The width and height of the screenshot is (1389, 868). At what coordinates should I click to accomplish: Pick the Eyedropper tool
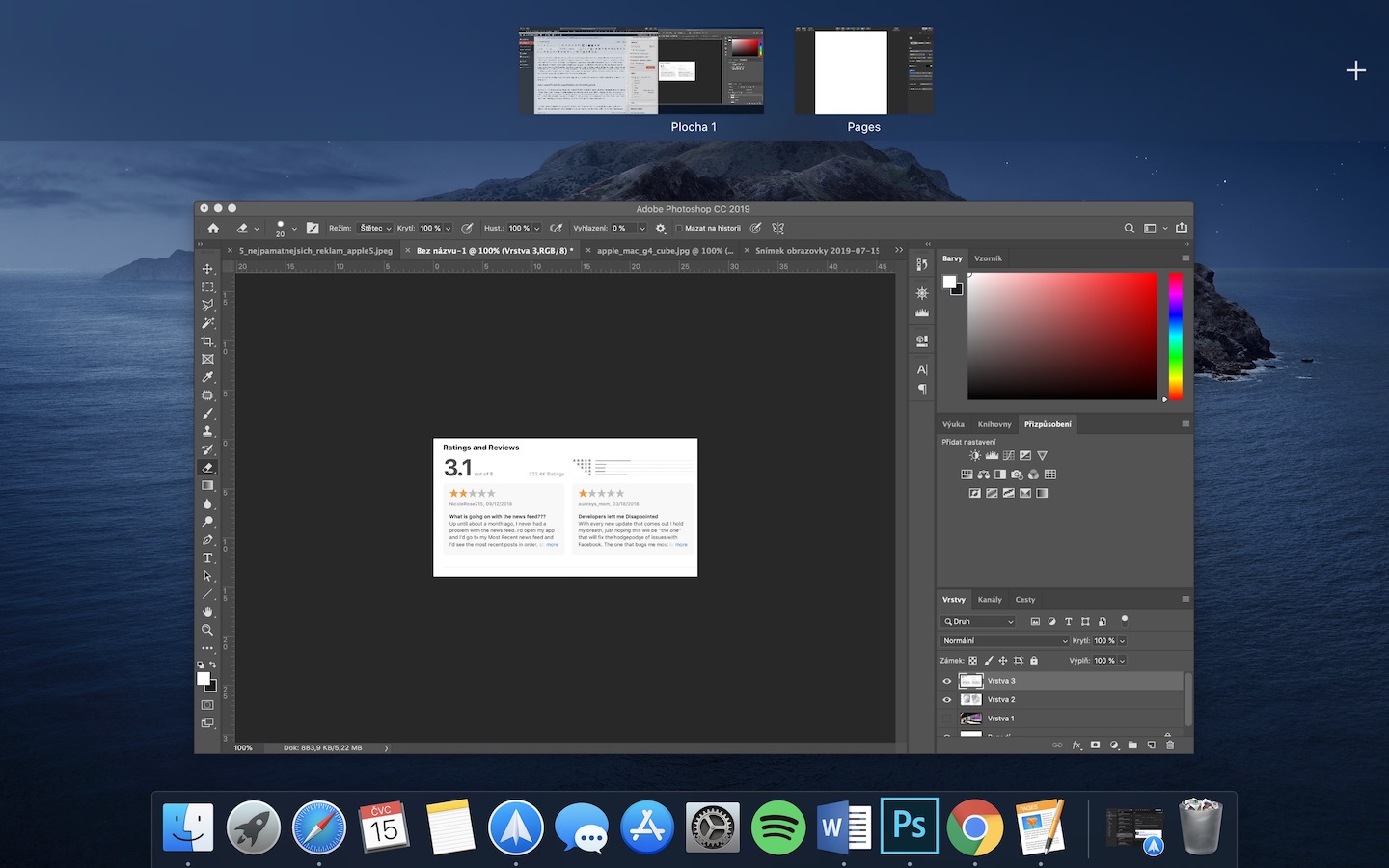tap(207, 377)
